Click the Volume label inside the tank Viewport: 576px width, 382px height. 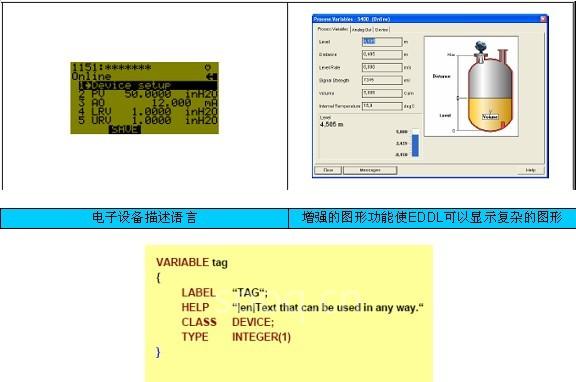click(490, 117)
